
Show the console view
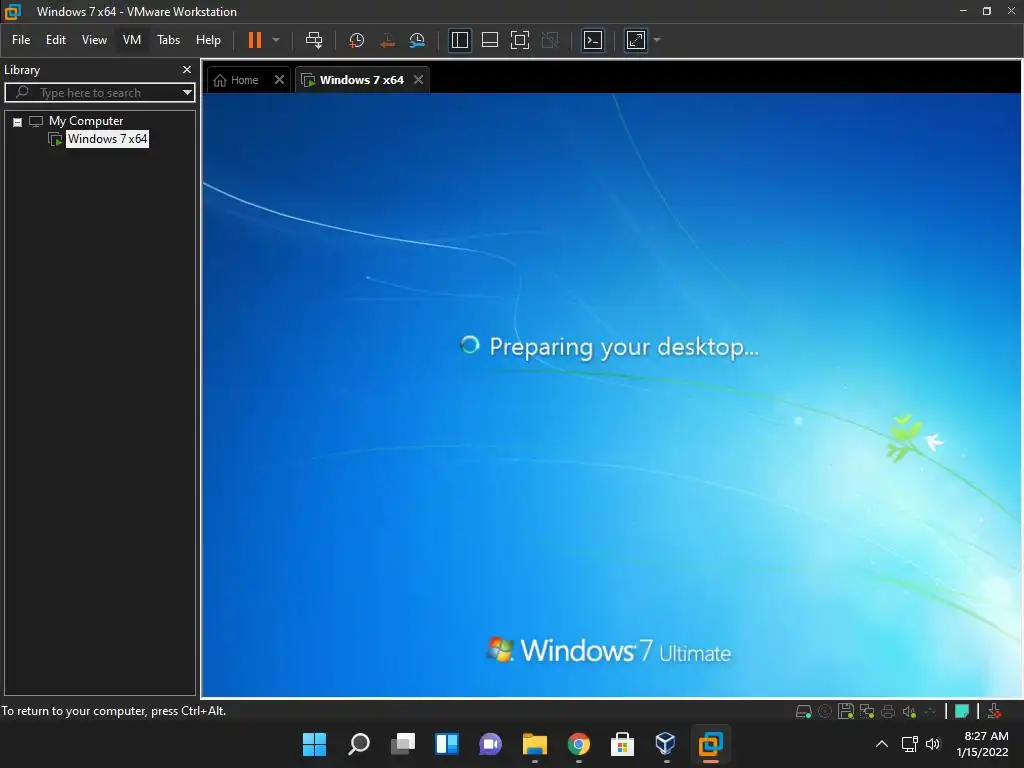pyautogui.click(x=593, y=40)
